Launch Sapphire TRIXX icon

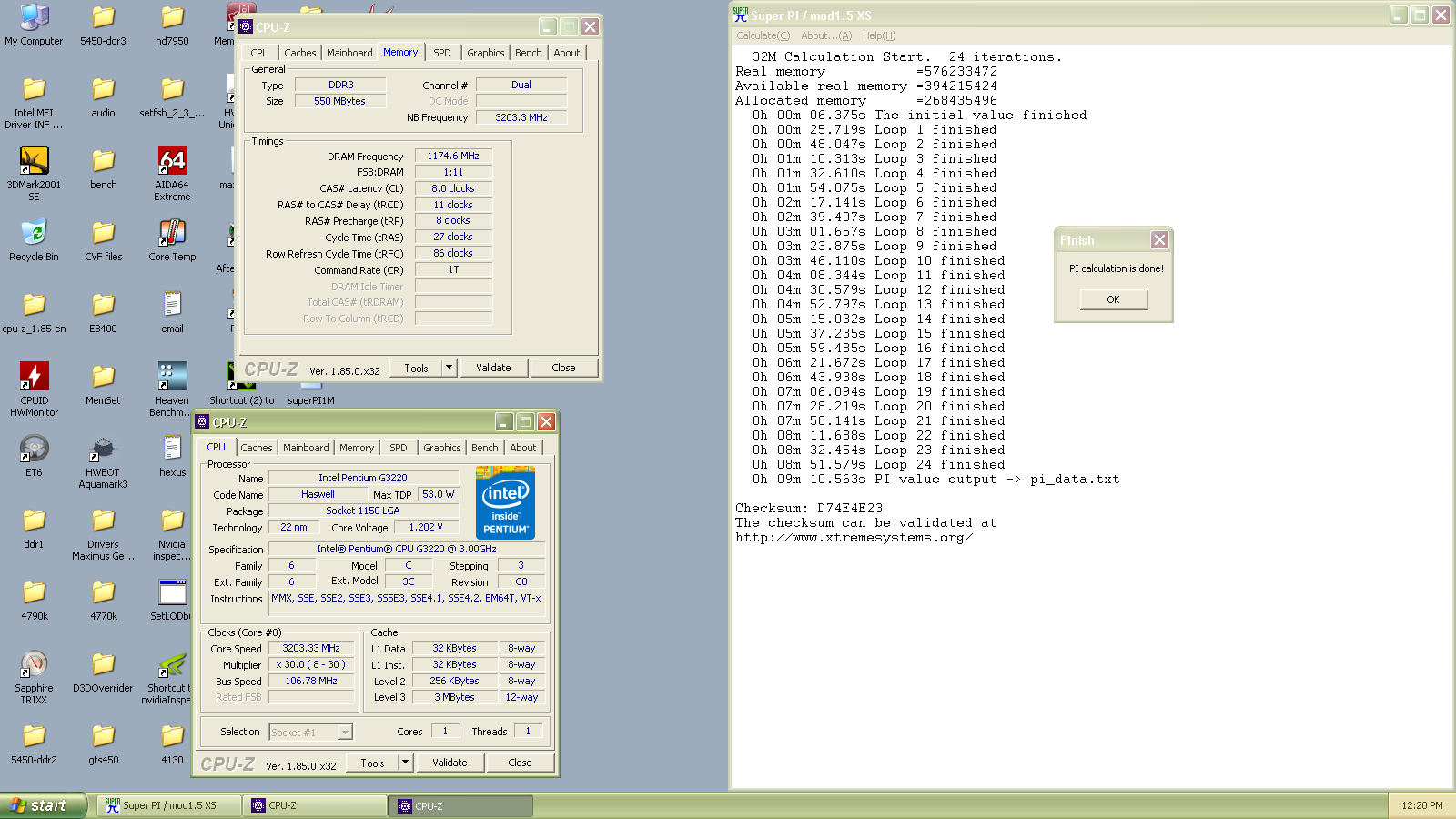tap(34, 677)
